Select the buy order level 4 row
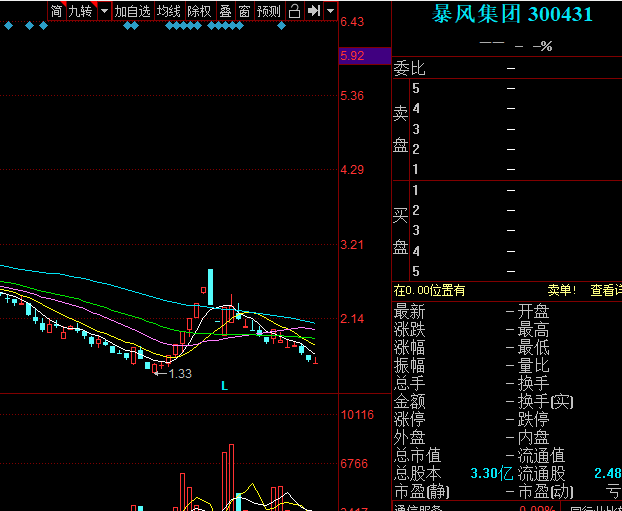 pyautogui.click(x=516, y=251)
